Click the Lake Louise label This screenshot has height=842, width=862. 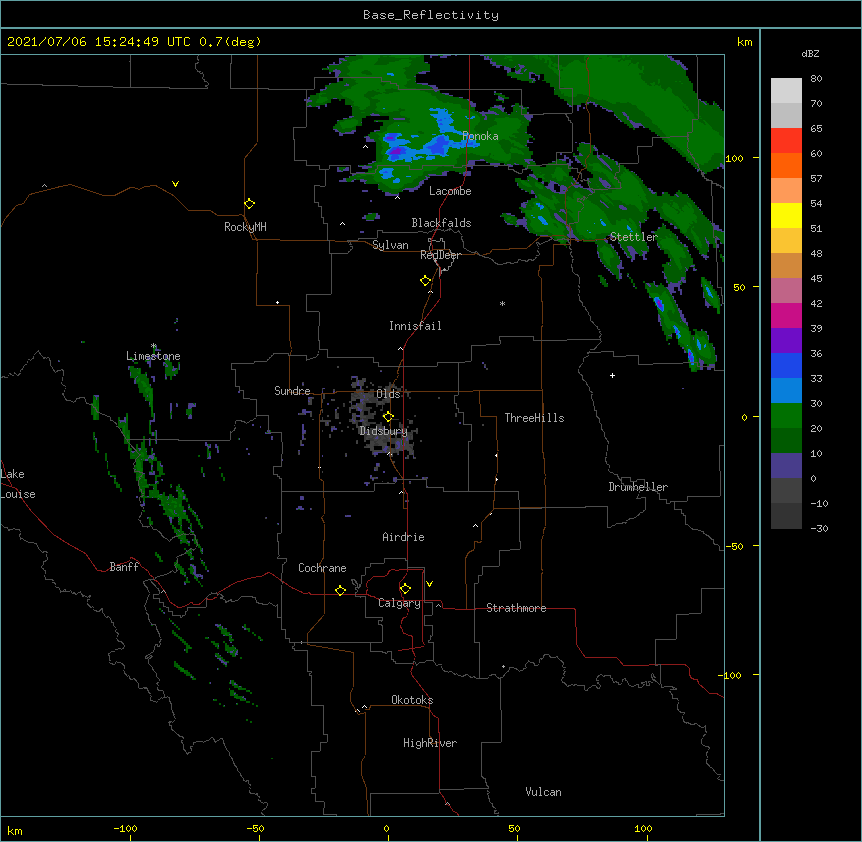[18, 484]
